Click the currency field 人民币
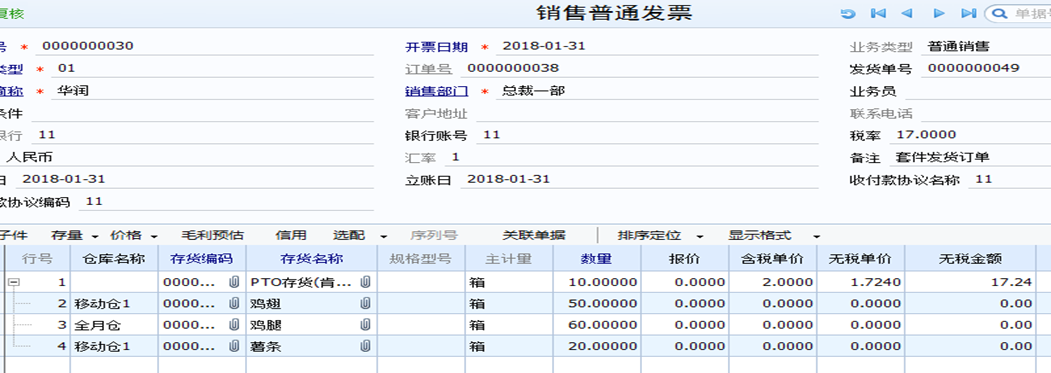This screenshot has height=373, width=1051. [187, 158]
